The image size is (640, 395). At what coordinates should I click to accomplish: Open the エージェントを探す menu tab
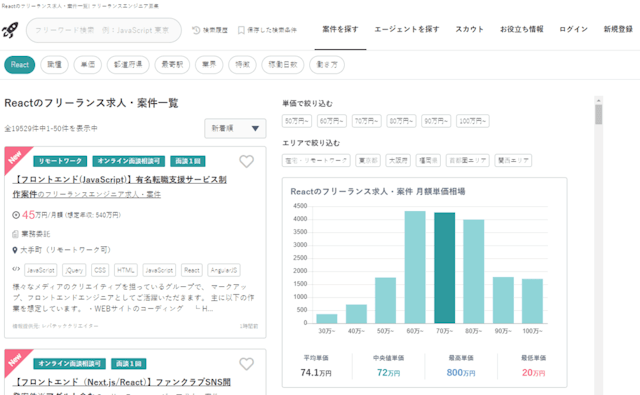pos(407,29)
